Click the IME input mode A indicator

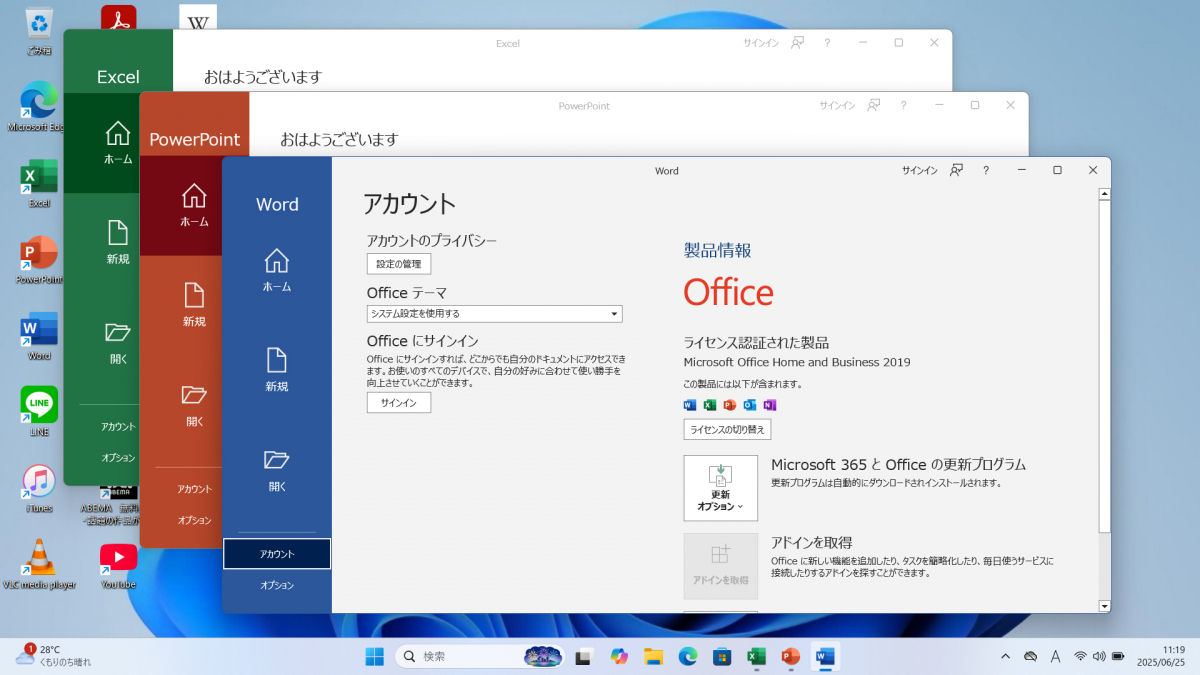(x=1055, y=656)
